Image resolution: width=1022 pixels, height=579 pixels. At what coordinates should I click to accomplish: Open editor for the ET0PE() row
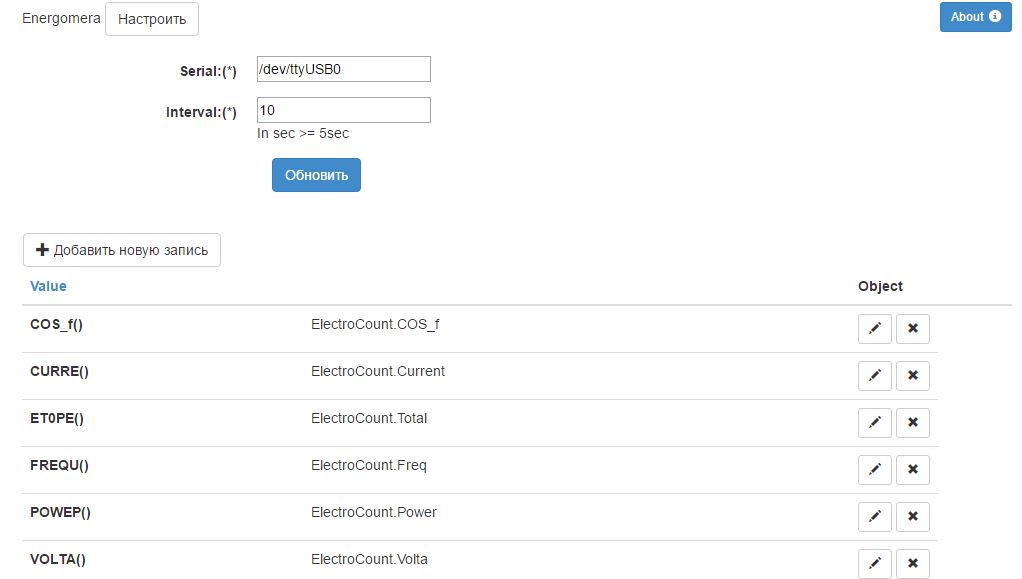coord(874,423)
